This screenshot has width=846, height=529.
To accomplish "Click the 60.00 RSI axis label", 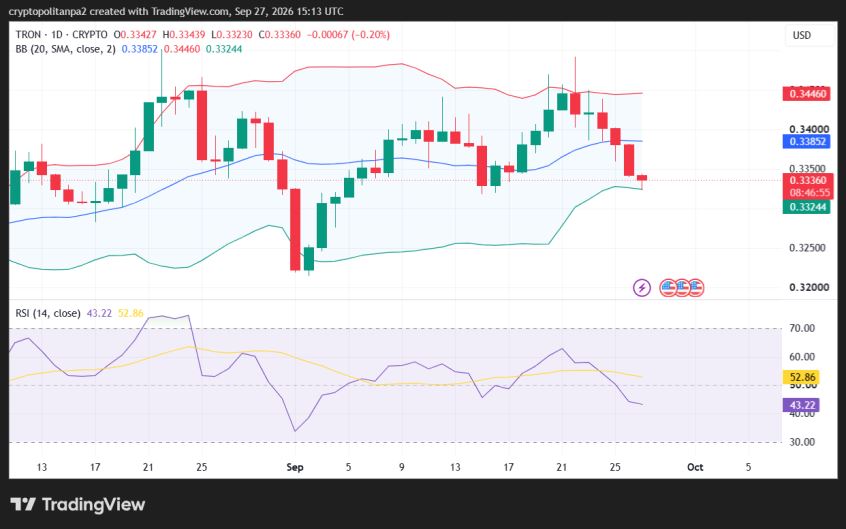I will point(802,356).
